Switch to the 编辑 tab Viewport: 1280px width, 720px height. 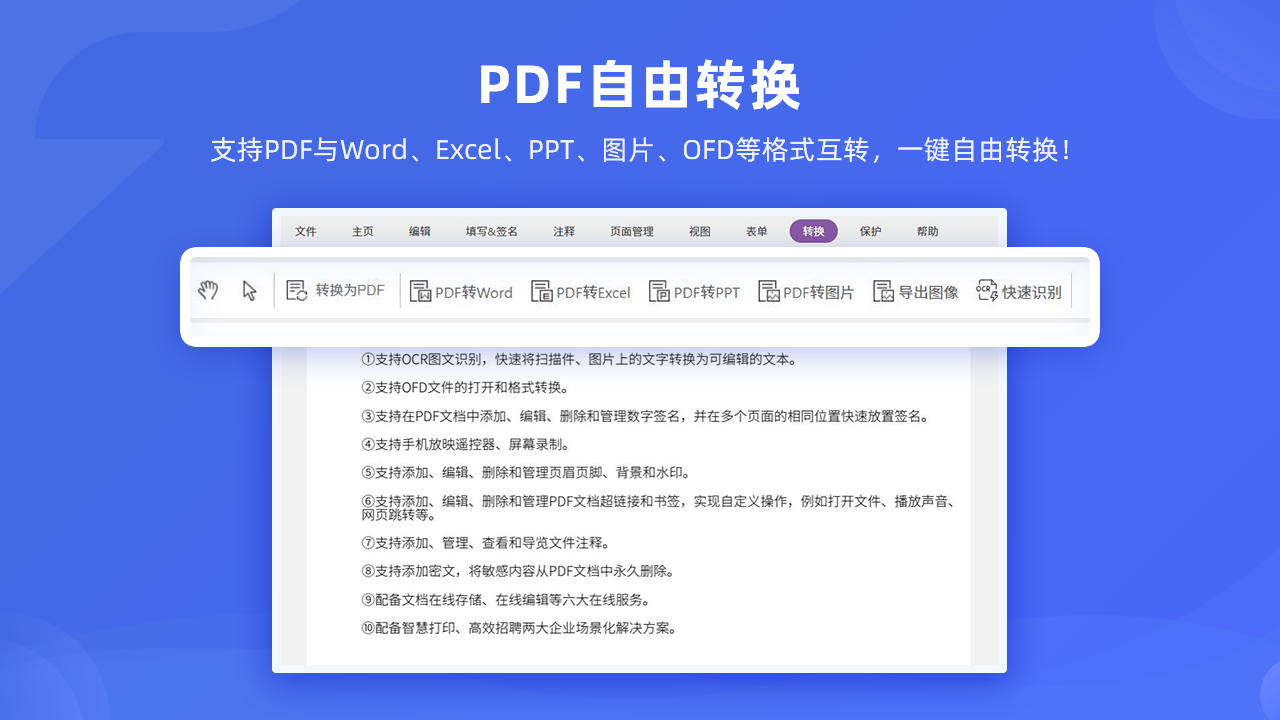pos(419,231)
